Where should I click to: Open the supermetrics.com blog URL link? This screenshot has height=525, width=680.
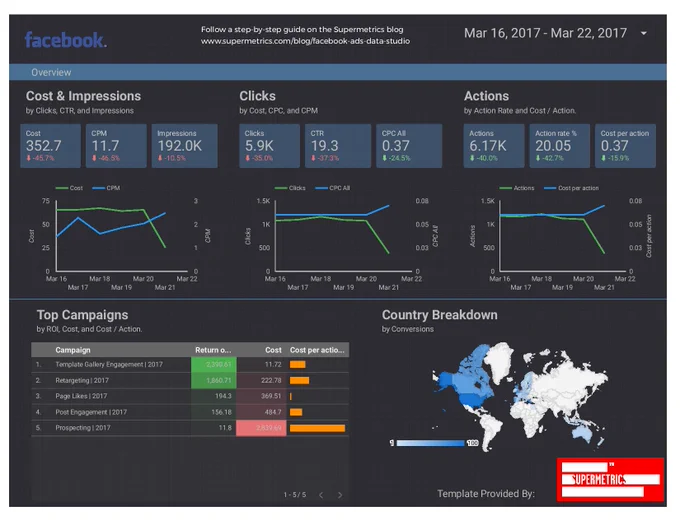[x=305, y=41]
